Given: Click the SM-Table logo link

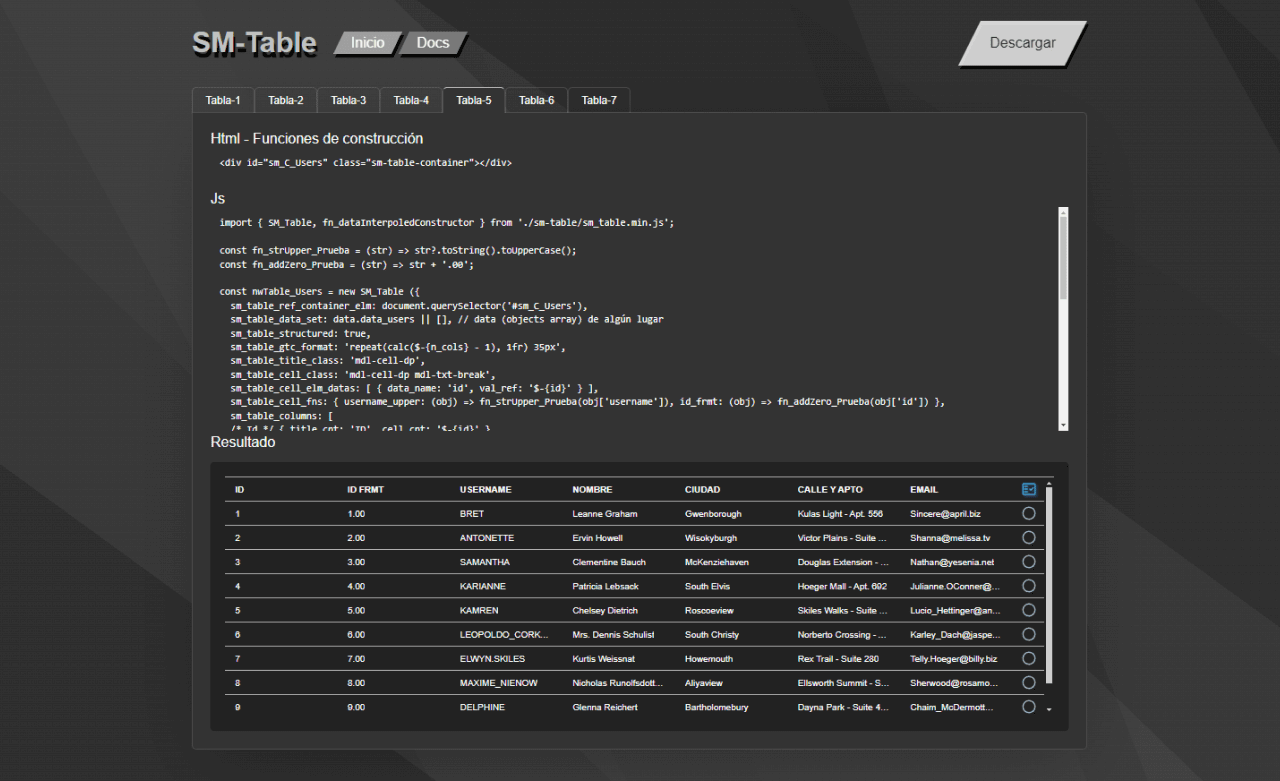Looking at the screenshot, I should pos(253,43).
